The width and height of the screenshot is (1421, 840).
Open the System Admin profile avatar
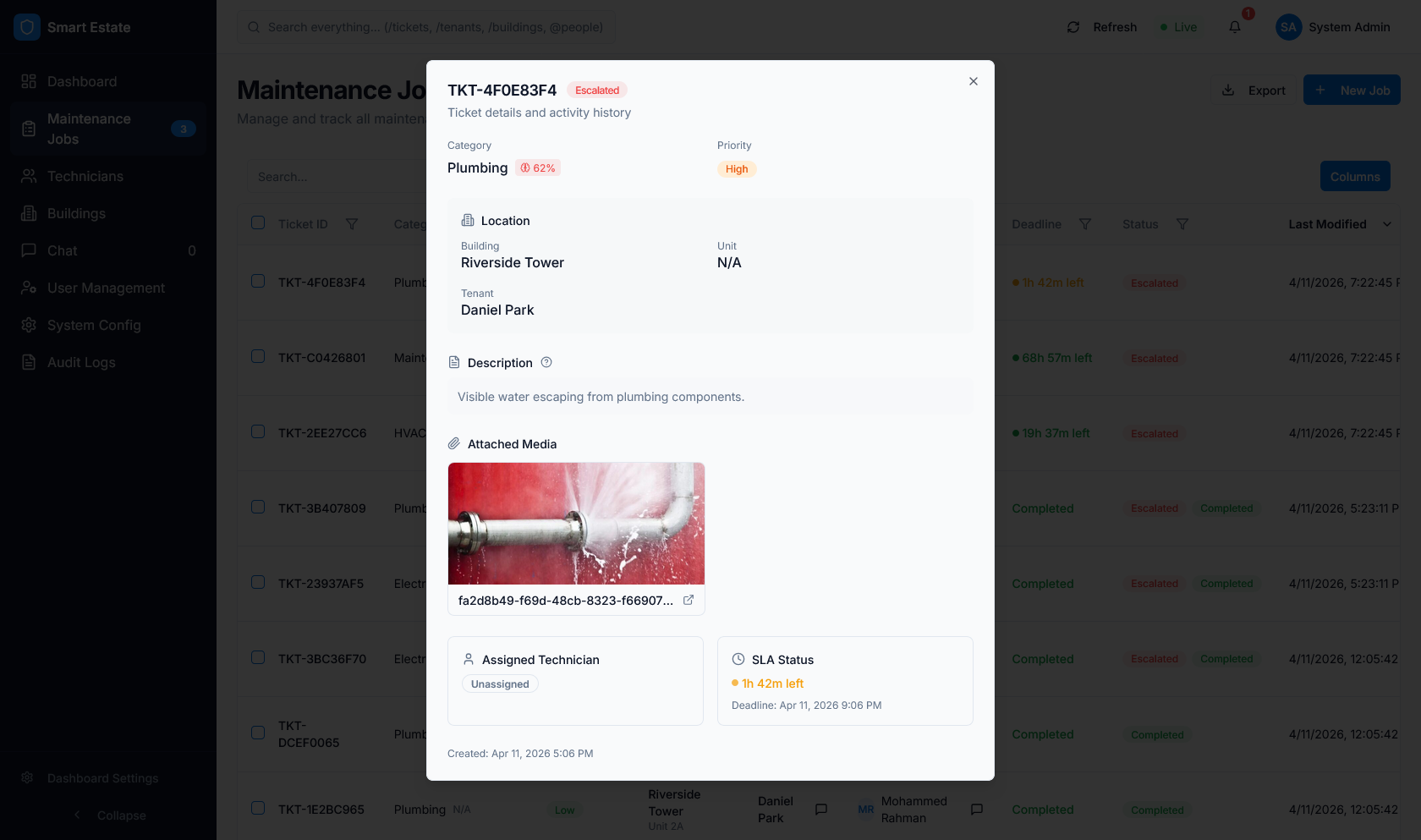pyautogui.click(x=1288, y=27)
